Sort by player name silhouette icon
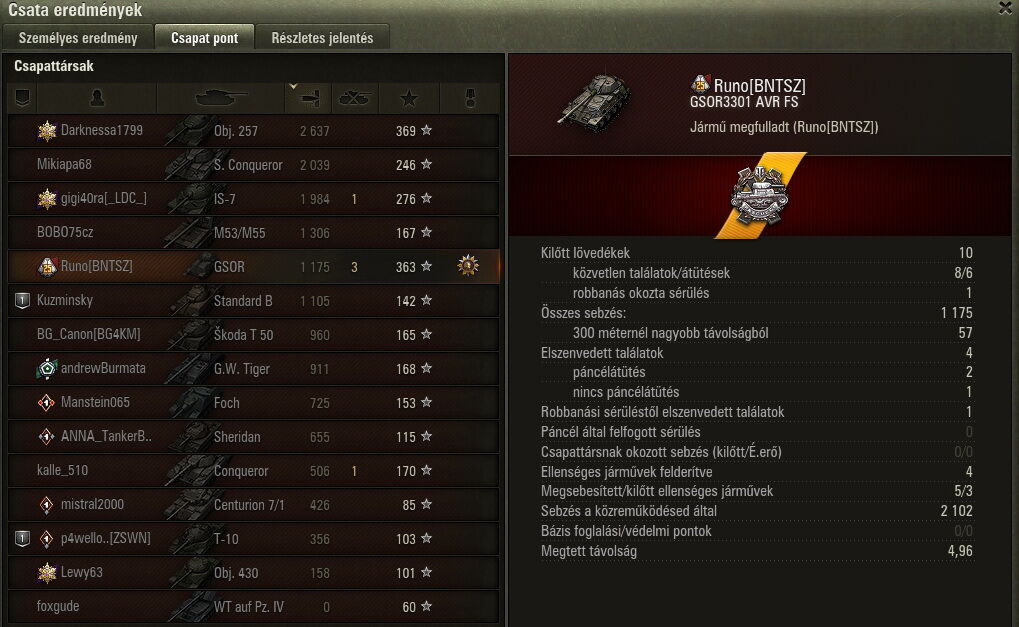Image resolution: width=1019 pixels, height=627 pixels. click(97, 98)
